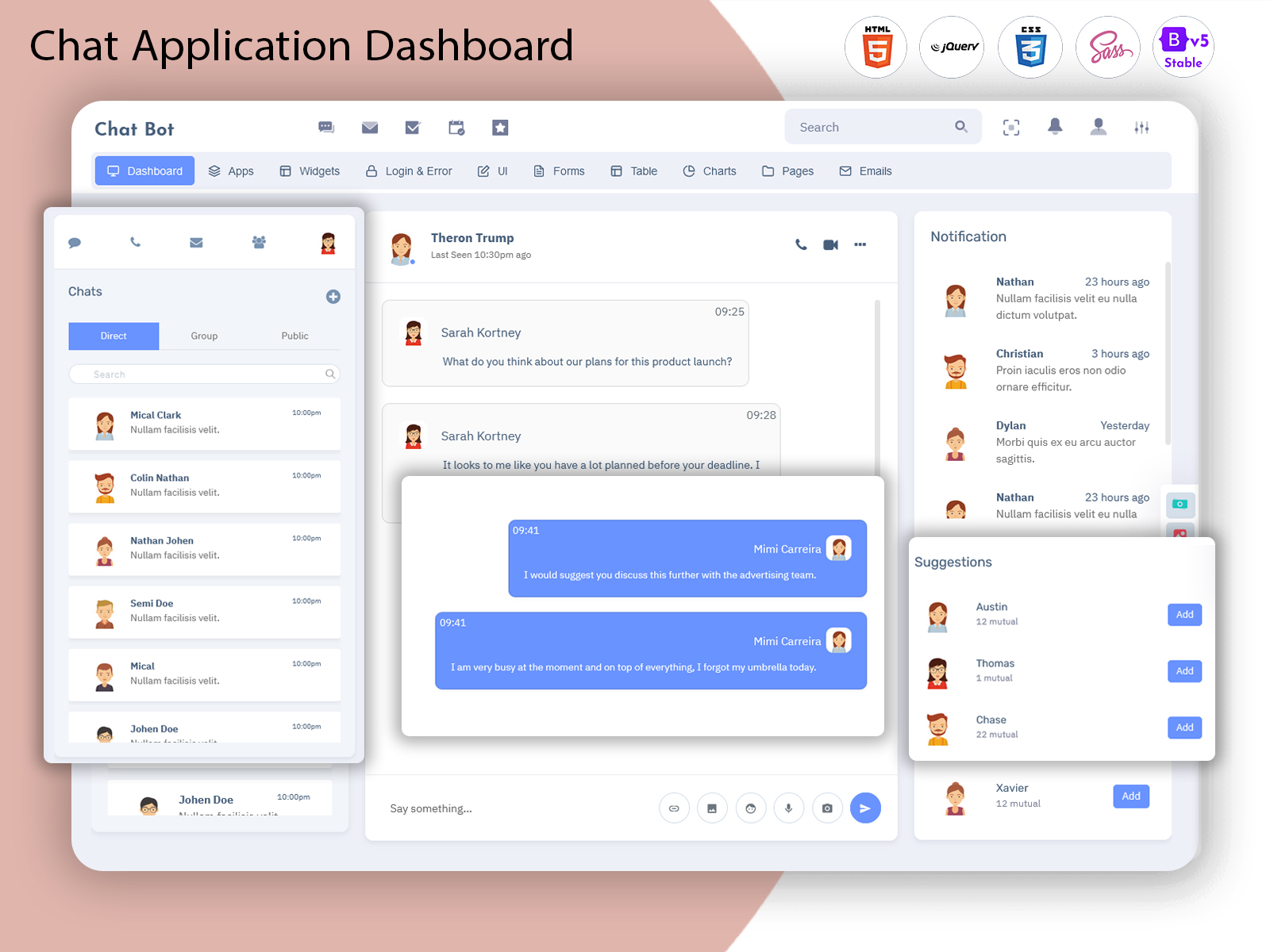Open the emoji picker icon

(750, 808)
